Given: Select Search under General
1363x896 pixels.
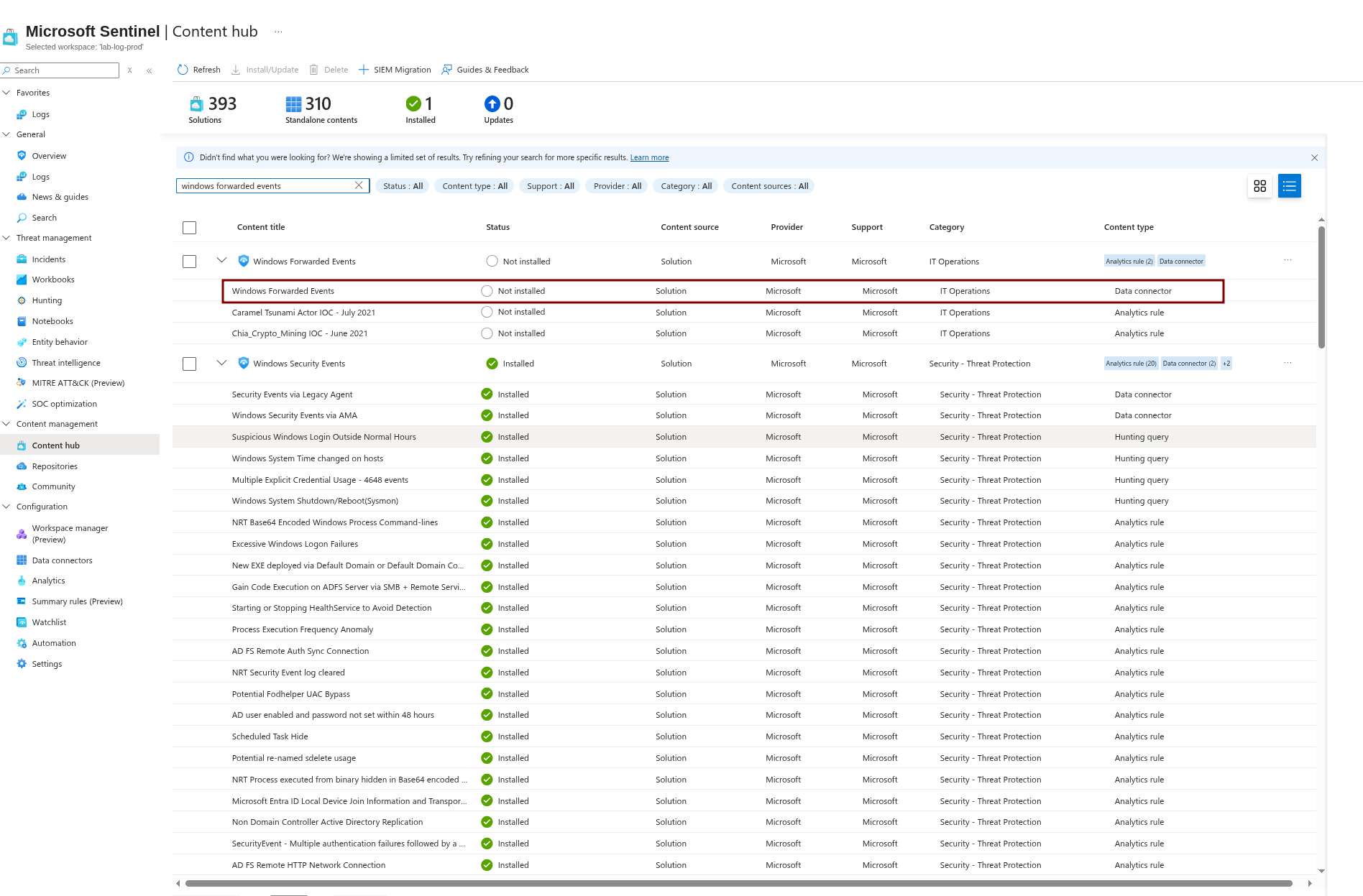Looking at the screenshot, I should pyautogui.click(x=44, y=218).
